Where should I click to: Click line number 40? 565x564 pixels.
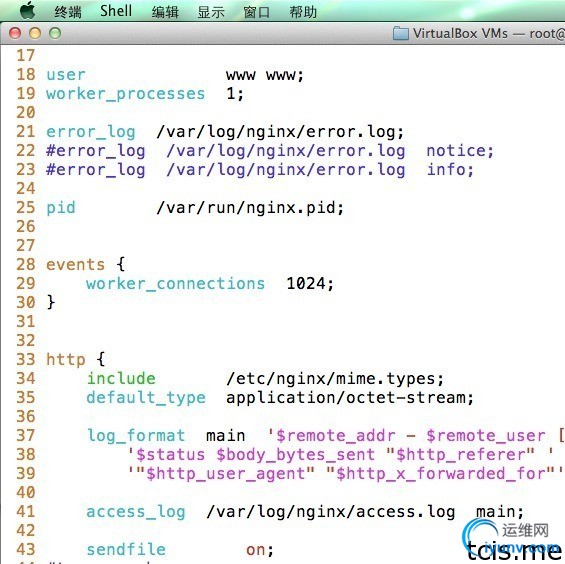(x=25, y=493)
